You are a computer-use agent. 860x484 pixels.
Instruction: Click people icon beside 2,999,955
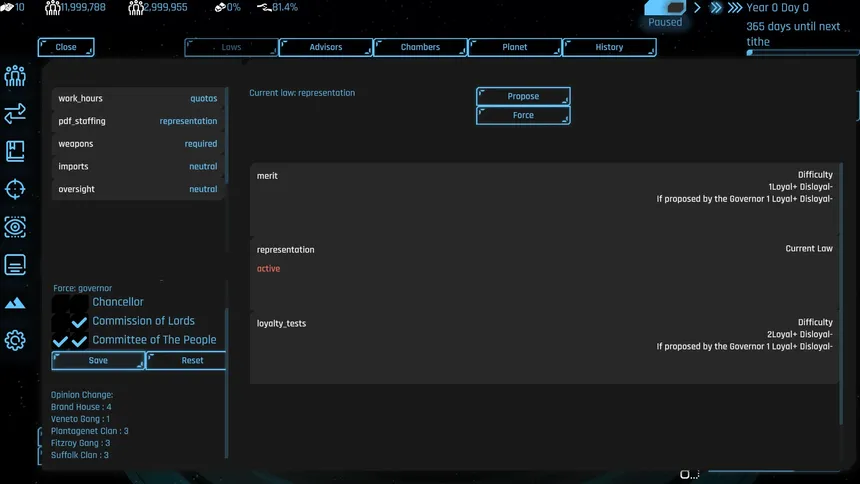coord(135,8)
